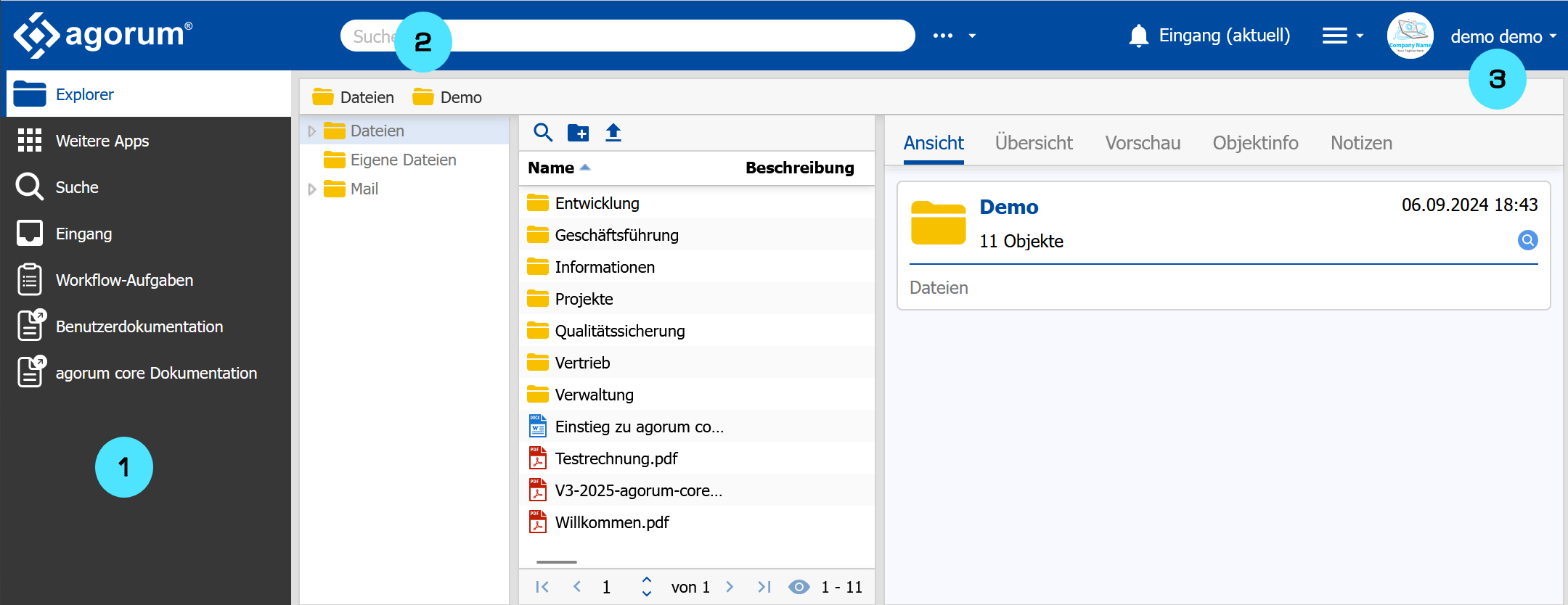Viewport: 1568px width, 605px height.
Task: Open the Informationen folder
Action: point(697,267)
